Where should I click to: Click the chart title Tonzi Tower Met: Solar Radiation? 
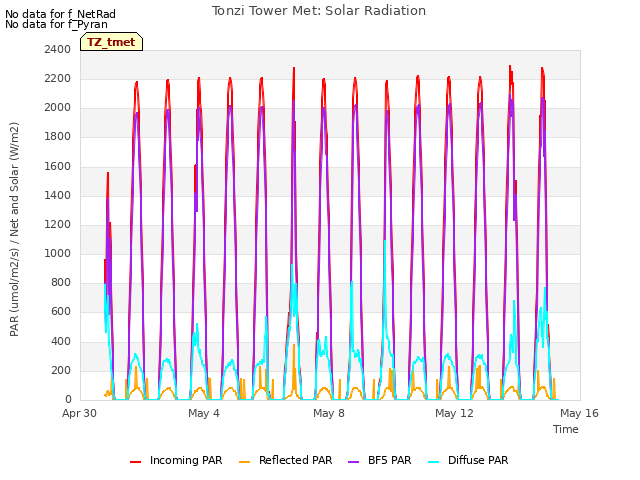click(319, 11)
